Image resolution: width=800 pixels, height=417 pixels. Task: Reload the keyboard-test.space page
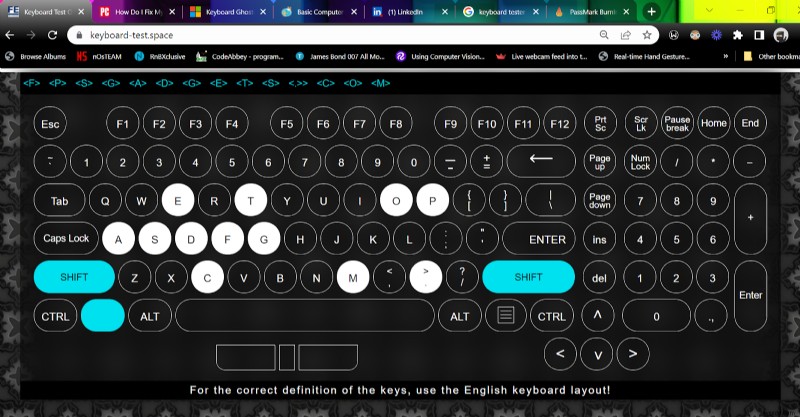click(x=52, y=35)
